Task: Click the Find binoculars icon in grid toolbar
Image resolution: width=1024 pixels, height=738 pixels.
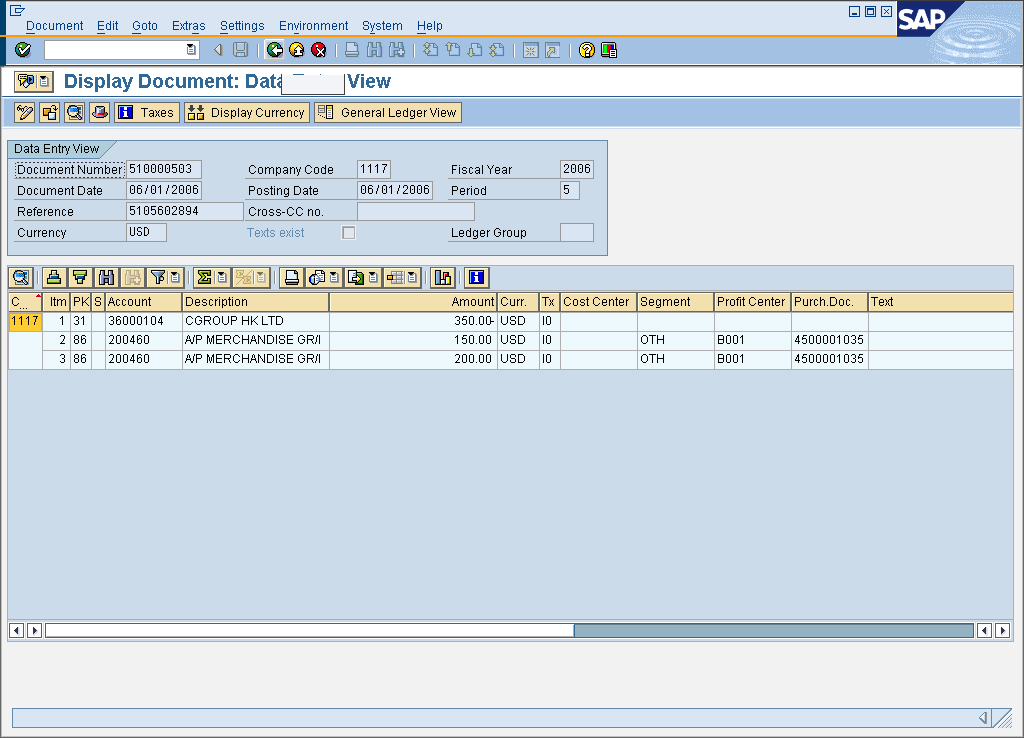Action: (106, 278)
